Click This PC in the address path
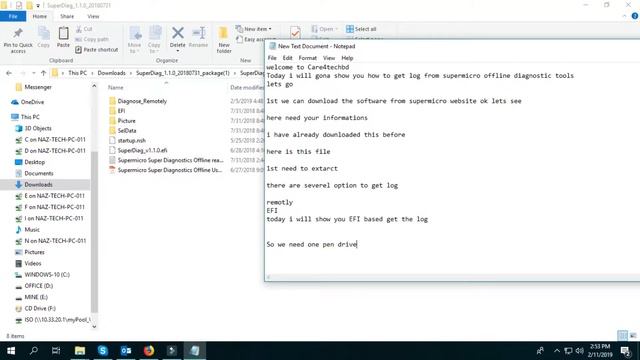 pyautogui.click(x=78, y=73)
